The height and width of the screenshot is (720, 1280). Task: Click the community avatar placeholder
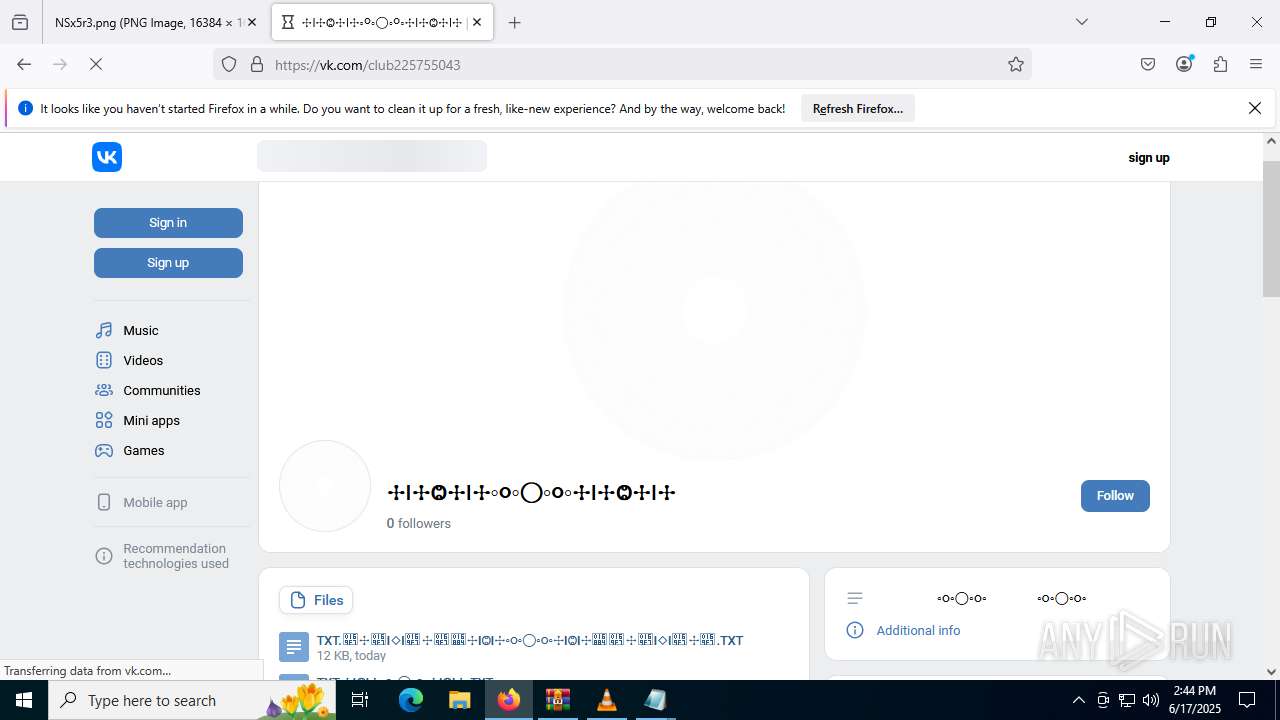pyautogui.click(x=325, y=486)
